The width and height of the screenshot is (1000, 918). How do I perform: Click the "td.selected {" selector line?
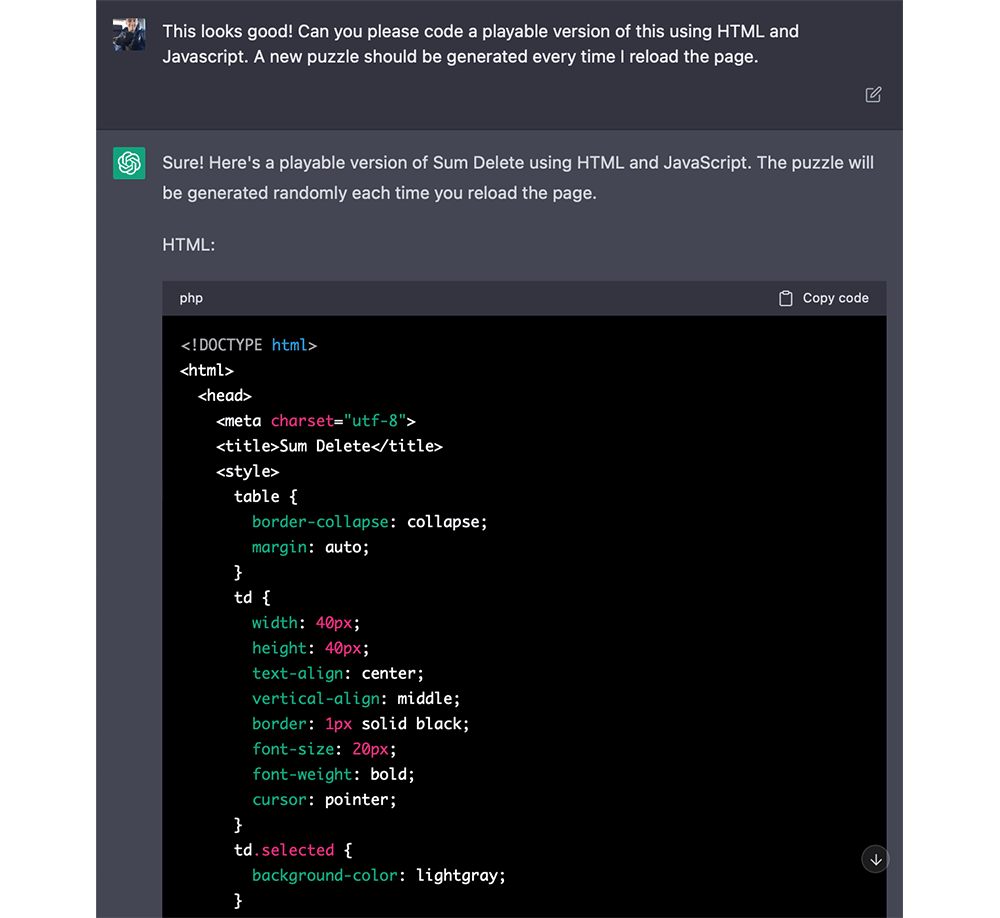(293, 850)
